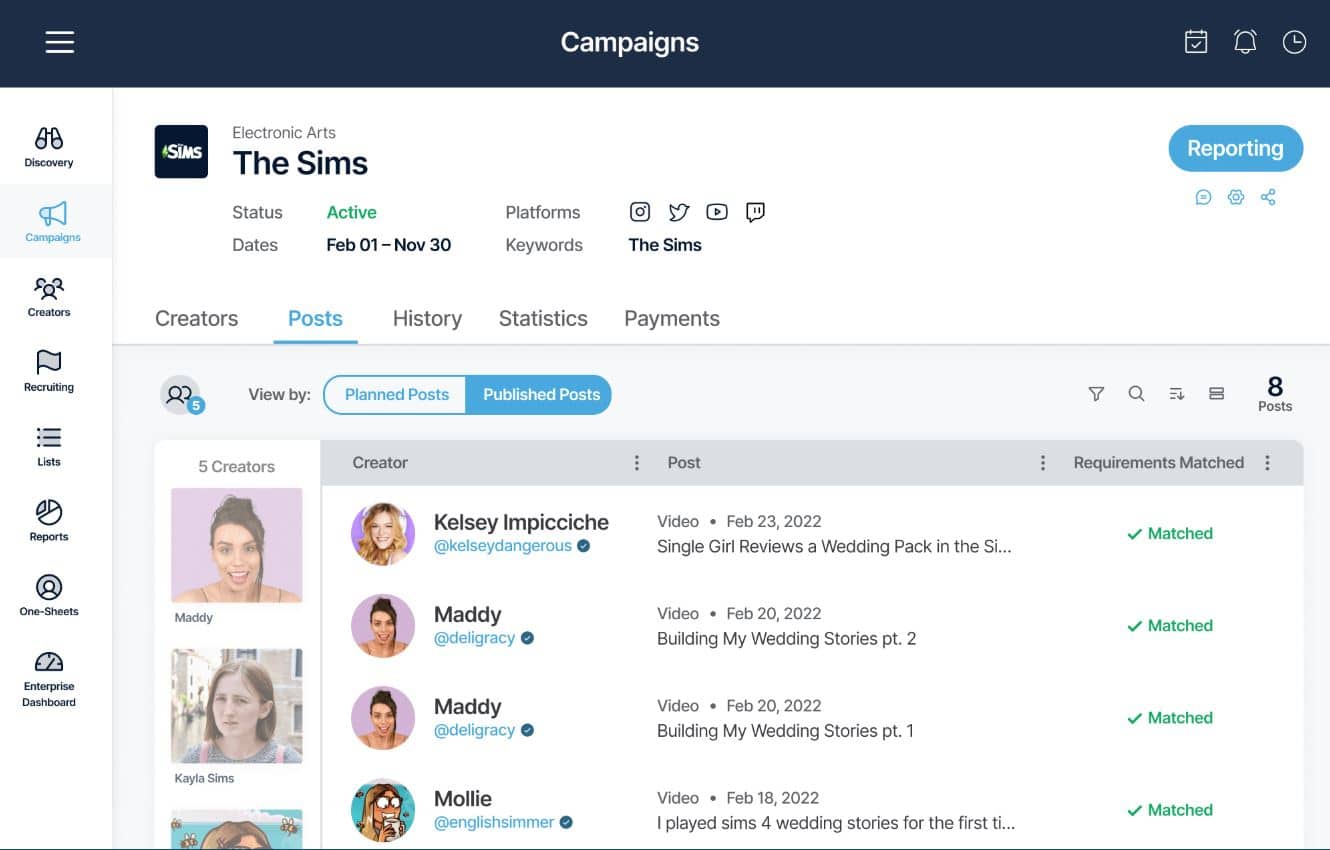Go to Recruiting in the sidebar
Screen dimensions: 1330x850
pyautogui.click(x=49, y=371)
